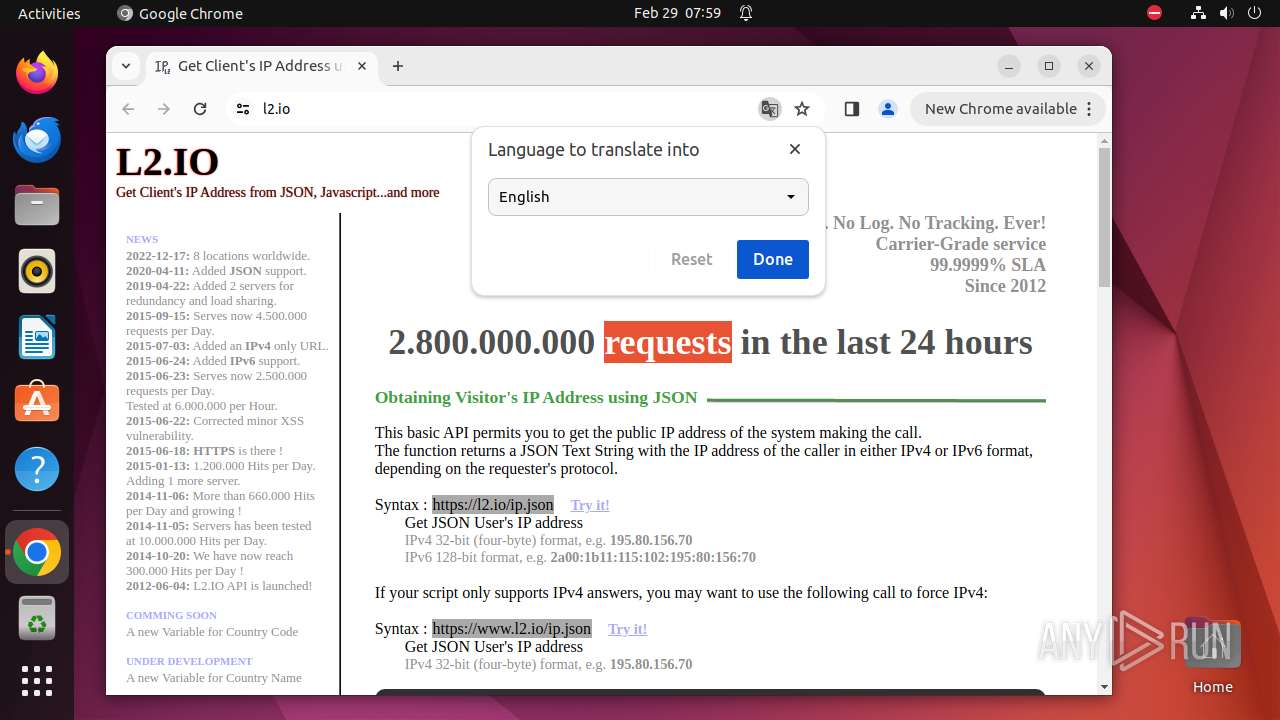Click the https://l2.io/ip.json syntax URL
The image size is (1280, 720).
(x=493, y=505)
